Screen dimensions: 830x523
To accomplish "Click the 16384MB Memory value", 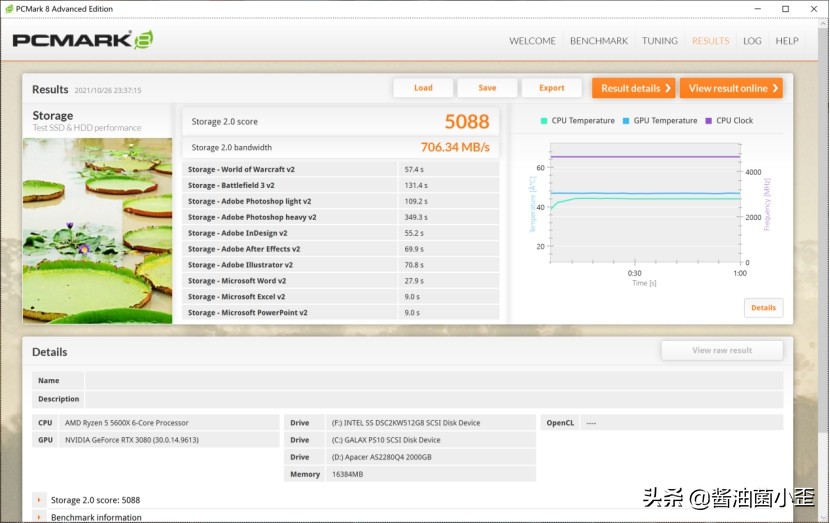I will (347, 474).
